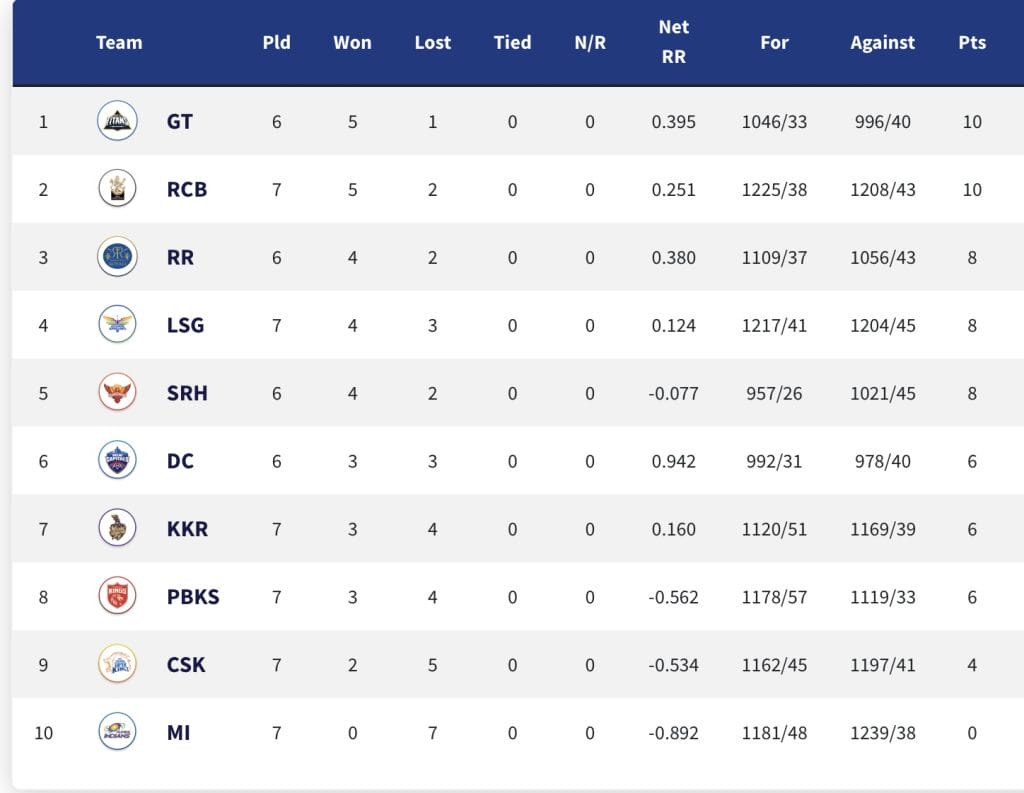Click the Punjab Kings logo icon

[x=117, y=597]
